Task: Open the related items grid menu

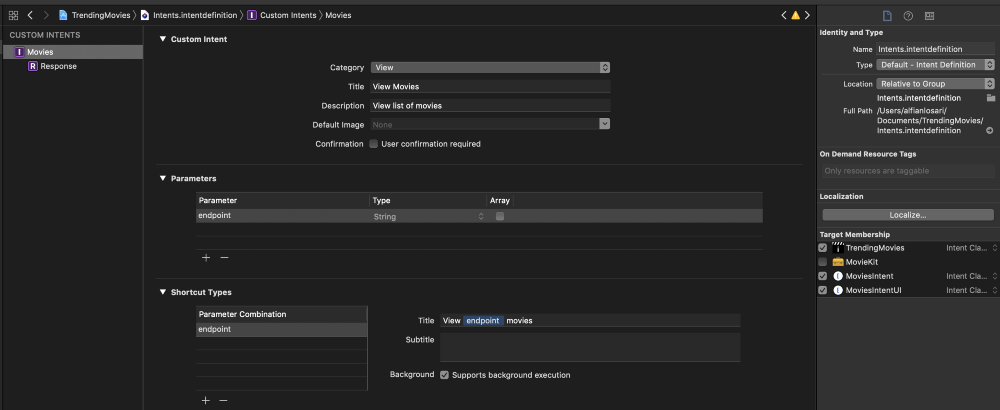Action: coord(13,16)
